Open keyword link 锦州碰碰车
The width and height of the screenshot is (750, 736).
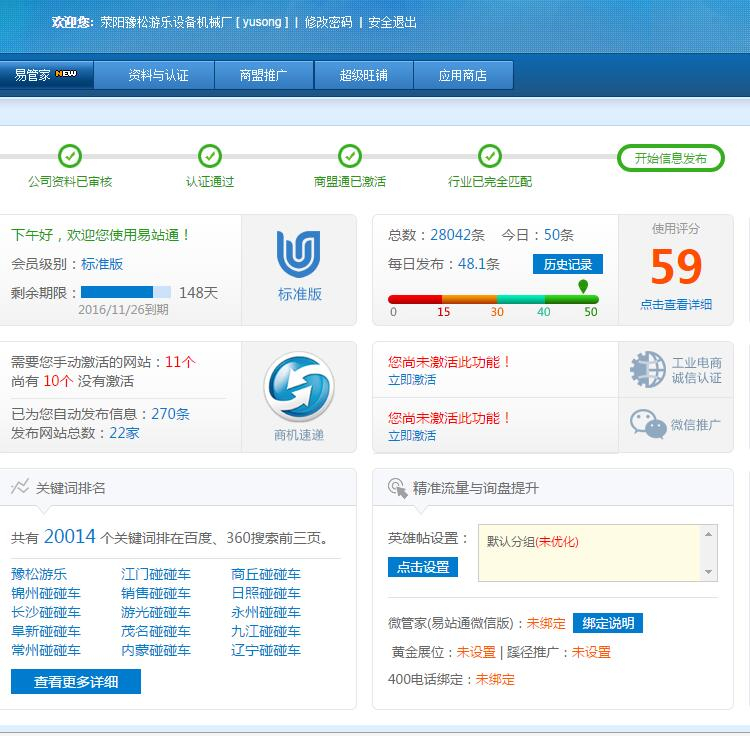click(46, 593)
